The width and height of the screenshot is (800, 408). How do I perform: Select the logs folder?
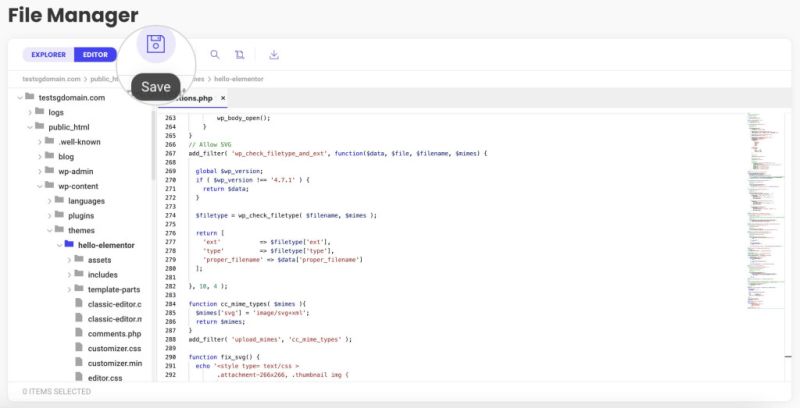point(56,112)
